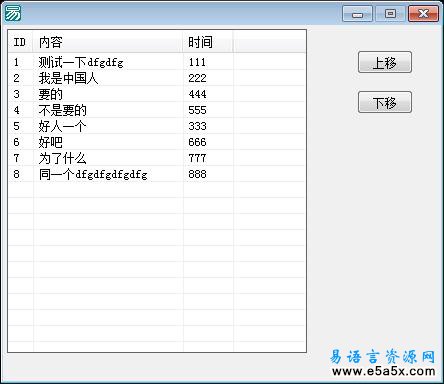Select row 好人一个
This screenshot has height=384, width=444.
tap(156, 126)
